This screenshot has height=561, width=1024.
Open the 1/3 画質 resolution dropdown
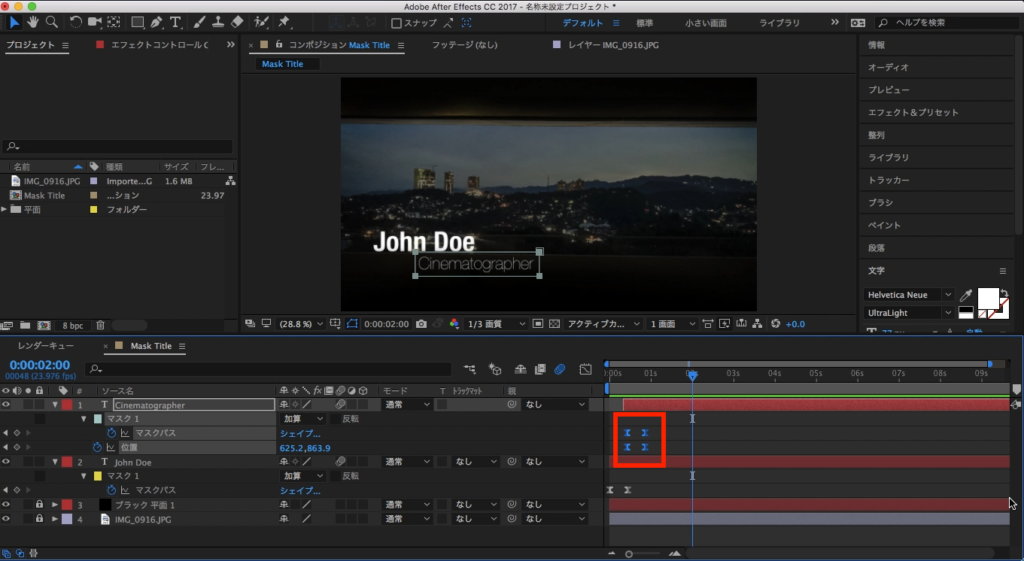497,324
